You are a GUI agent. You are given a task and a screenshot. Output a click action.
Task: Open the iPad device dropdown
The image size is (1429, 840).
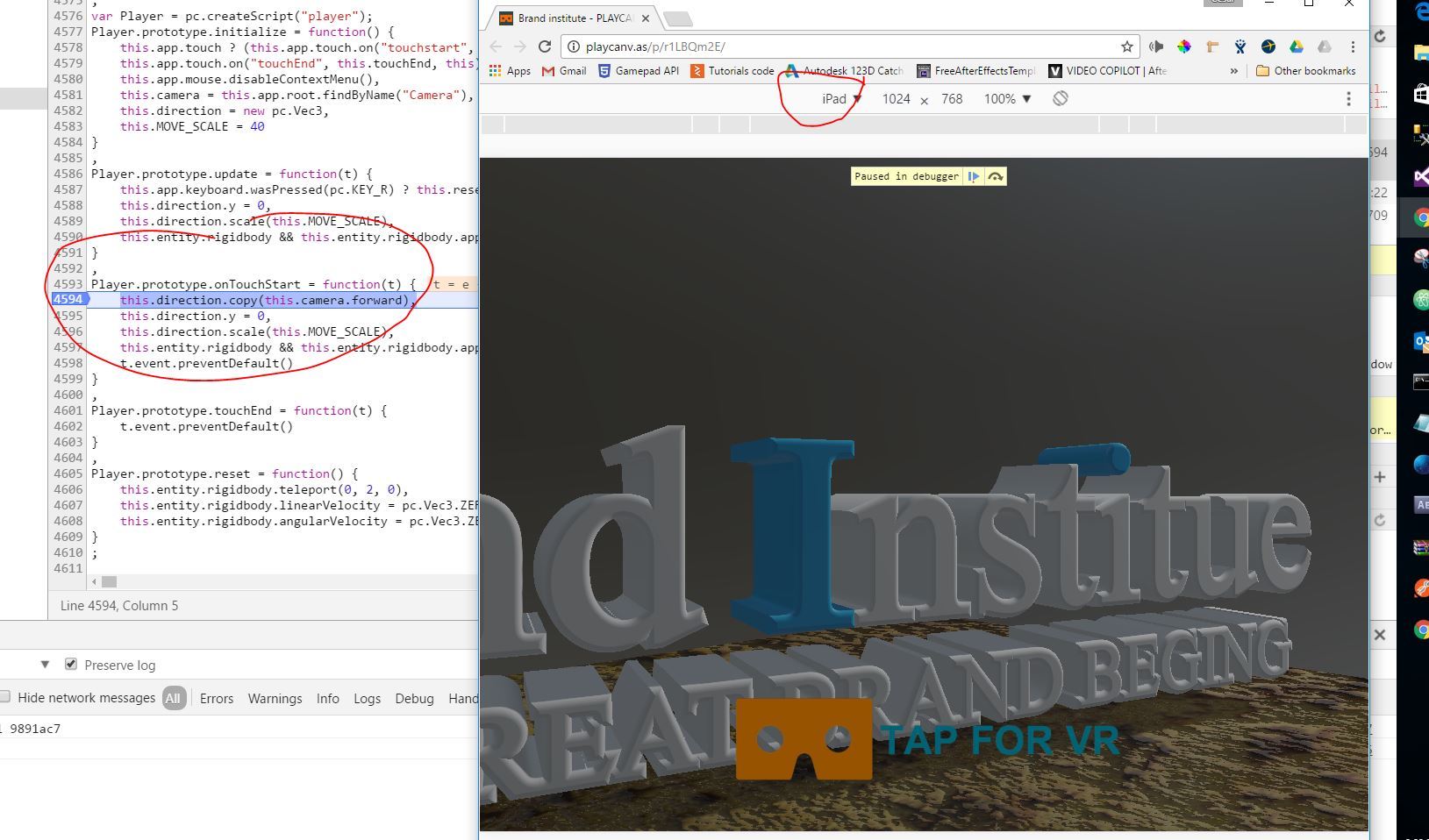pos(840,99)
